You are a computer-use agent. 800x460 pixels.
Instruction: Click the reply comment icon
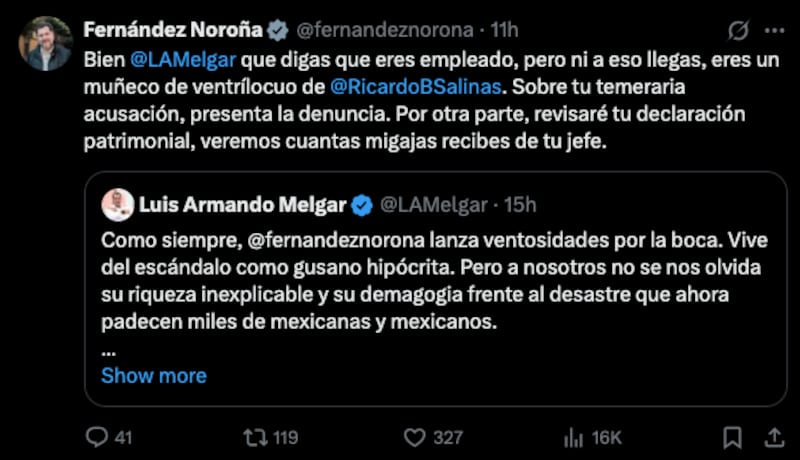[x=96, y=437]
